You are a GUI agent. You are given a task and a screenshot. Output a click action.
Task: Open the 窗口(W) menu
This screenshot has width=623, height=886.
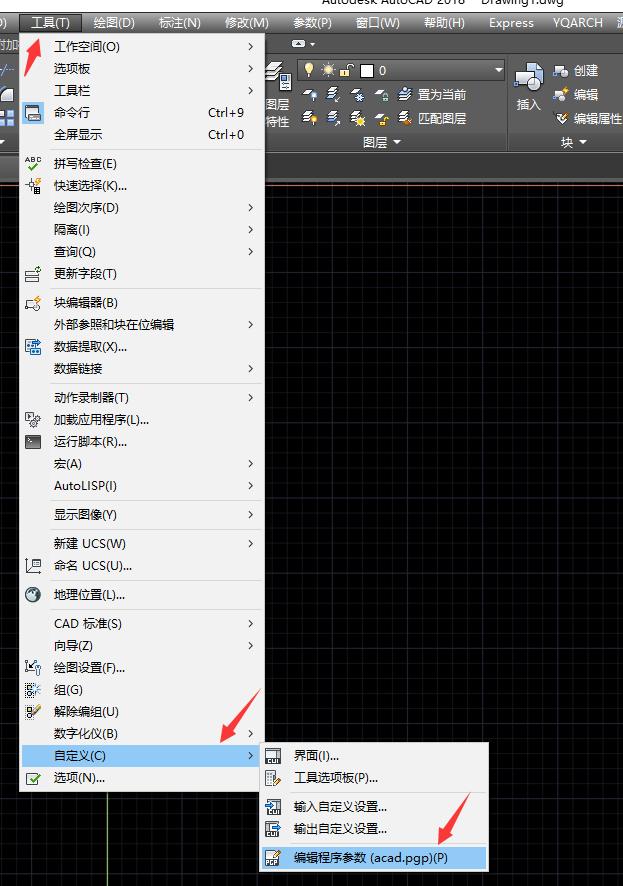pos(378,23)
